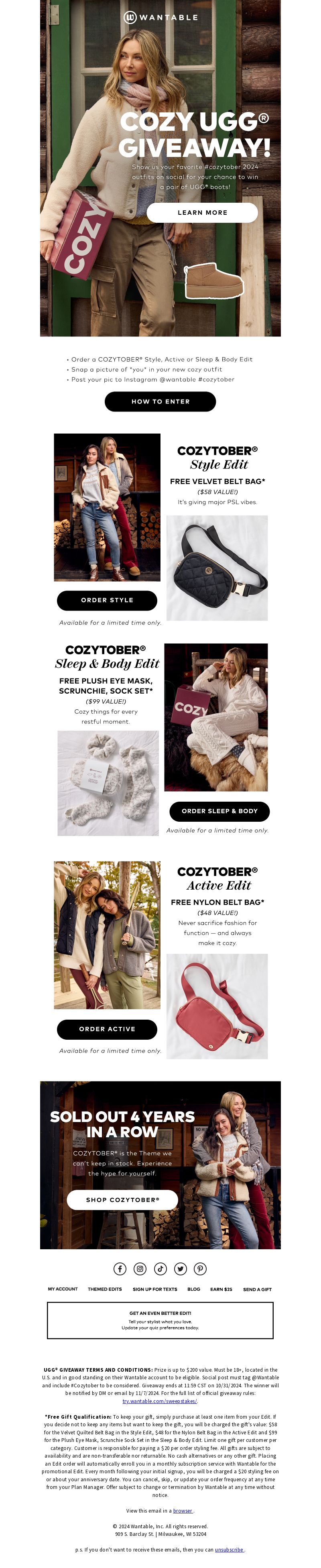Select SIGN UP FOR TEXTS link
This screenshot has height=1568, width=321.
[x=155, y=1289]
